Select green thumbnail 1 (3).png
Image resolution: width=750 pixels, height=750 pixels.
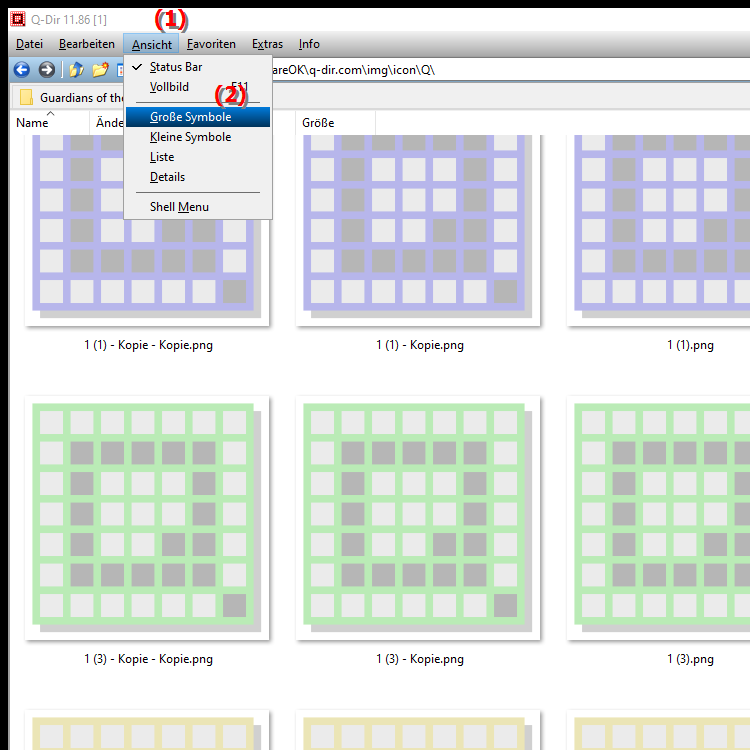659,518
